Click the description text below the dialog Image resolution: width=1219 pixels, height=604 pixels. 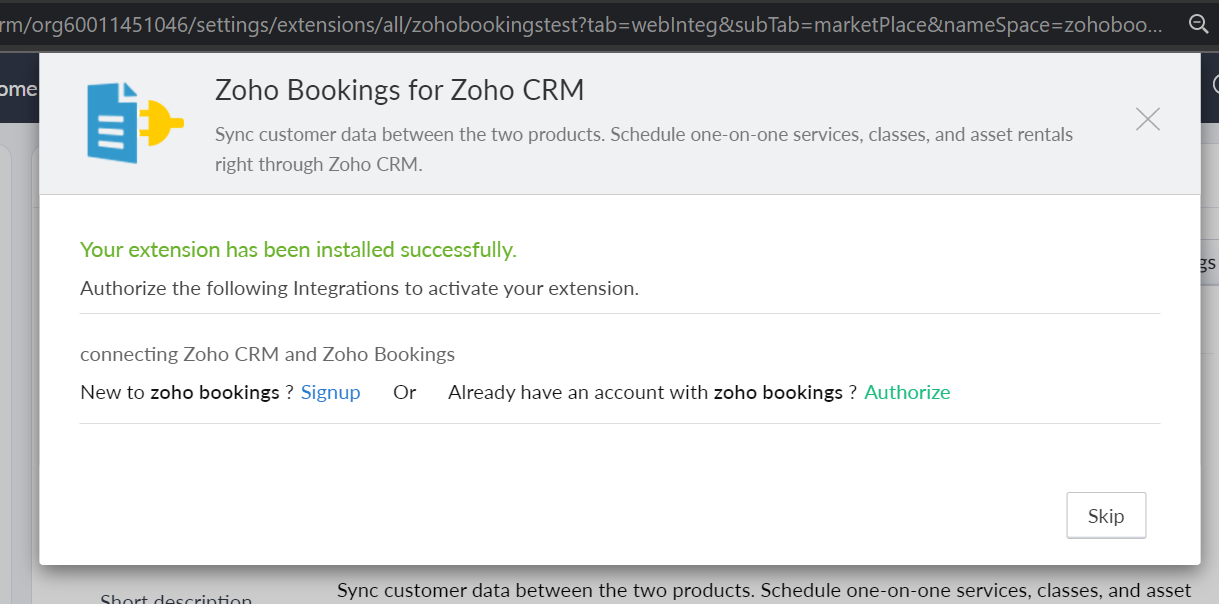pyautogui.click(x=763, y=590)
